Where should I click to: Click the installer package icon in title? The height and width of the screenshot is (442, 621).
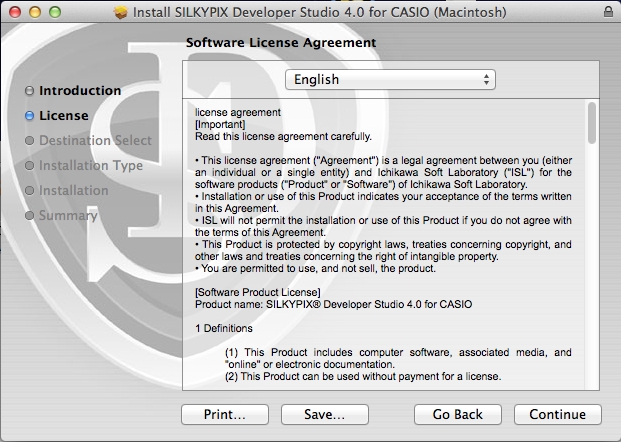pos(121,12)
